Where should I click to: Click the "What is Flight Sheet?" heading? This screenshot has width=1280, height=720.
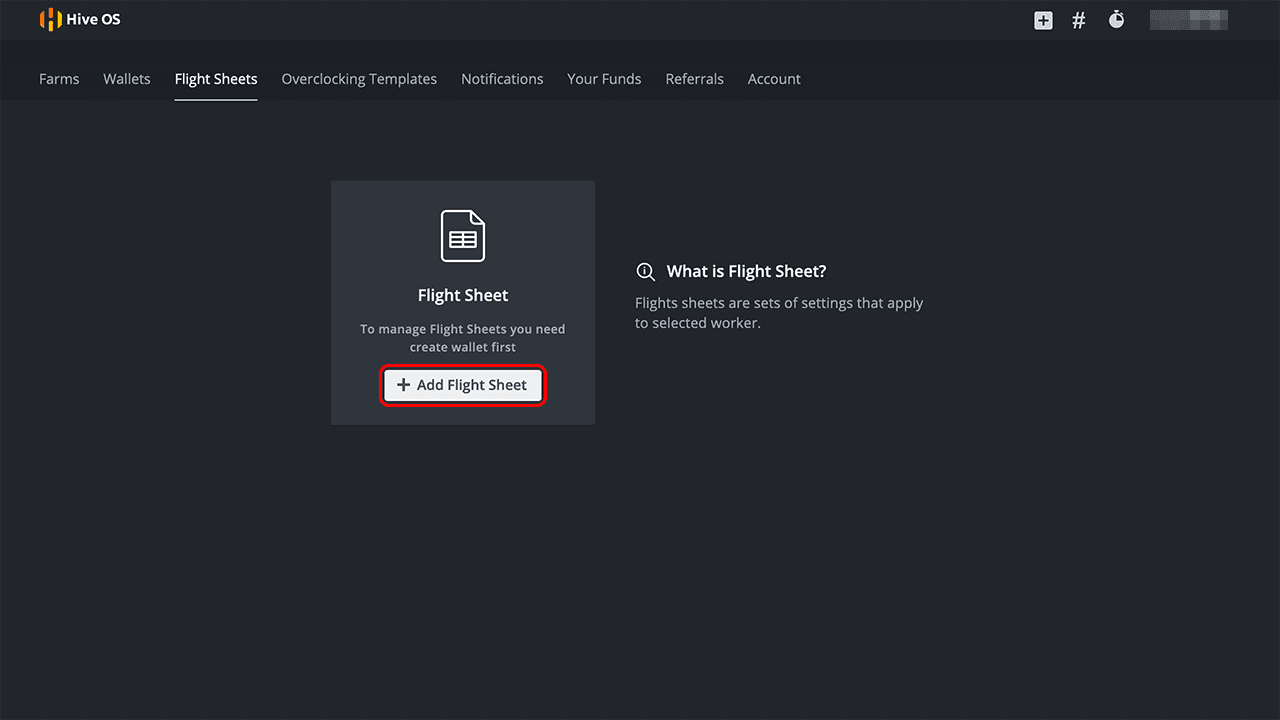(746, 272)
